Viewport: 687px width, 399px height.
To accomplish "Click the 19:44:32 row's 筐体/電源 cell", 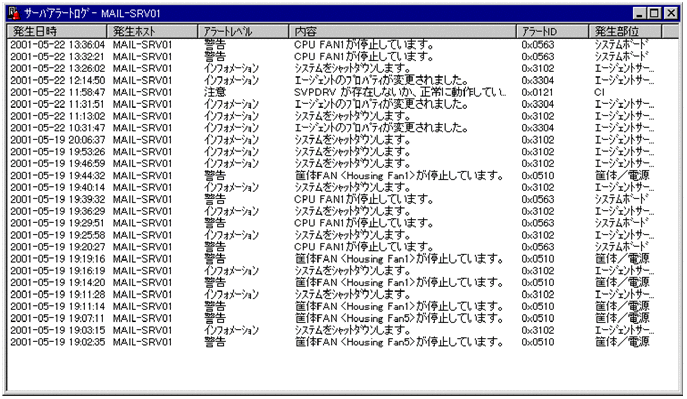I will (x=622, y=175).
